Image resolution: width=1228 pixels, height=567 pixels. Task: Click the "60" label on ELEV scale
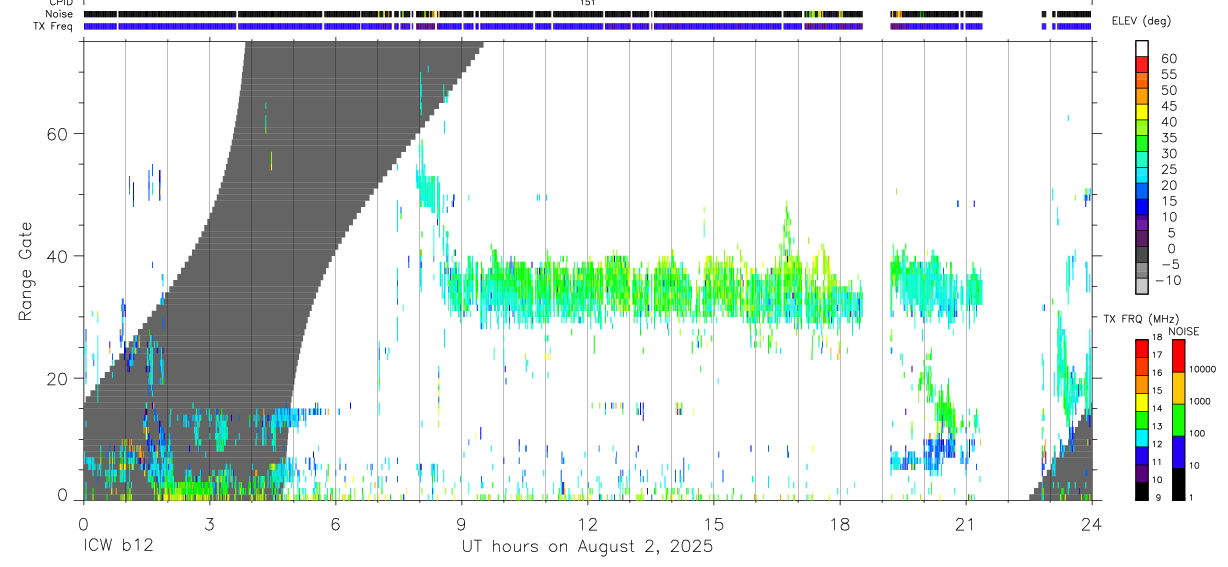coord(1168,59)
